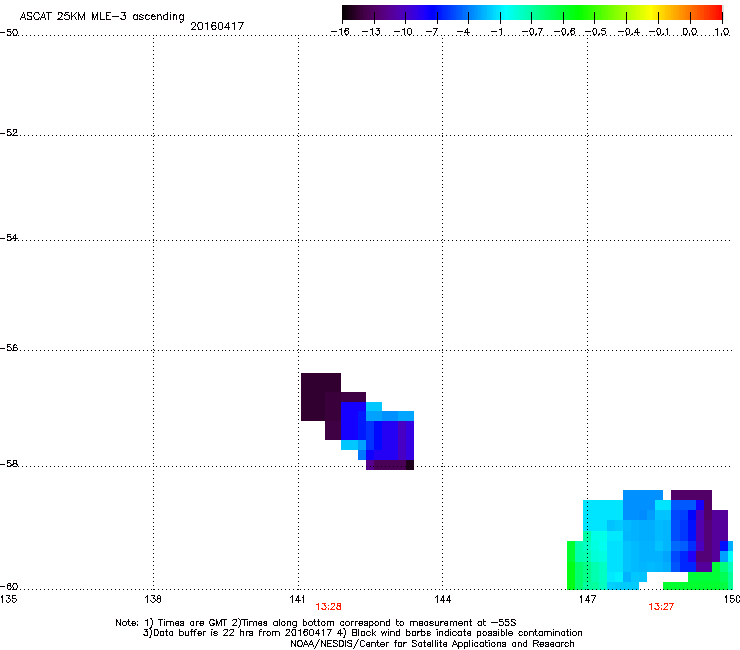This screenshot has width=740, height=650.
Task: Click the '-0.1' colour scale value
Action: click(x=659, y=32)
